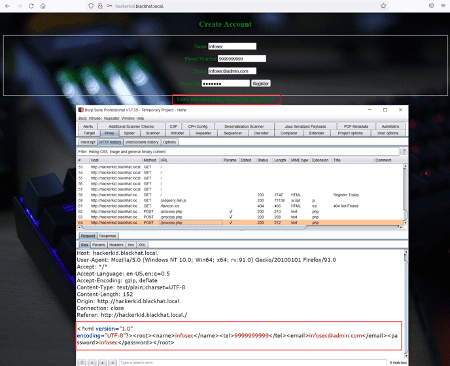This screenshot has height=366, width=450.
Task: Select the highlighted POST /process.php row
Action: tap(240, 222)
